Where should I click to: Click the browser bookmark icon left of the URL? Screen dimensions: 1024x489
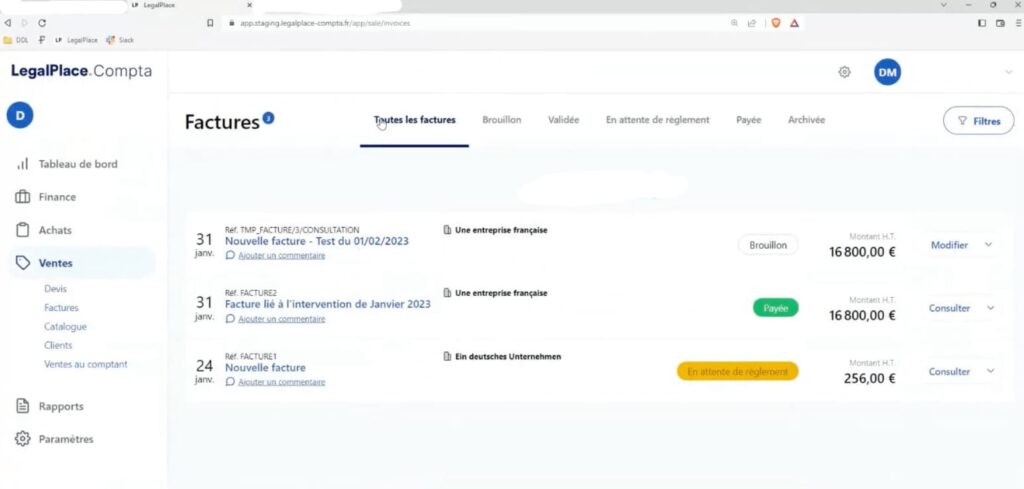[210, 23]
